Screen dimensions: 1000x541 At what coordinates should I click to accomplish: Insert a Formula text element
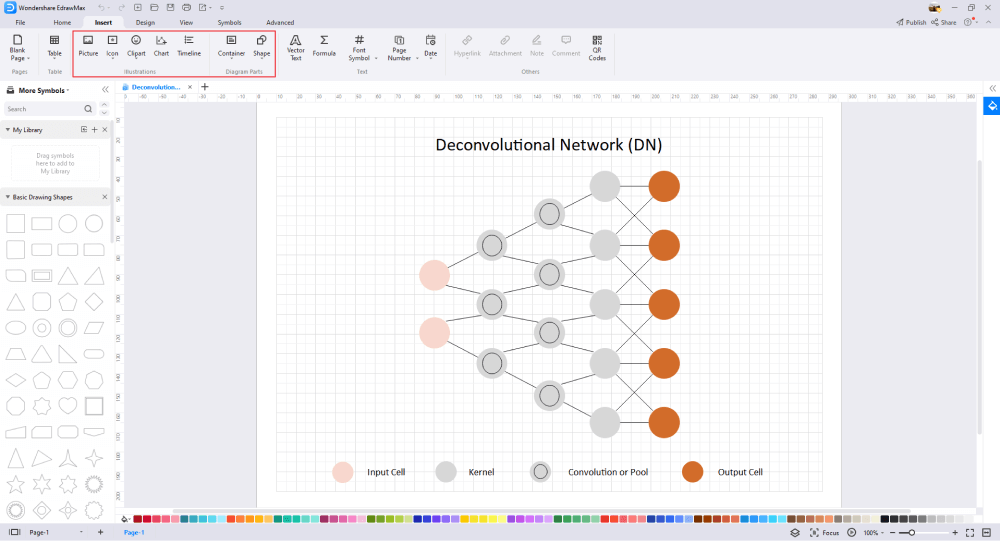[324, 46]
